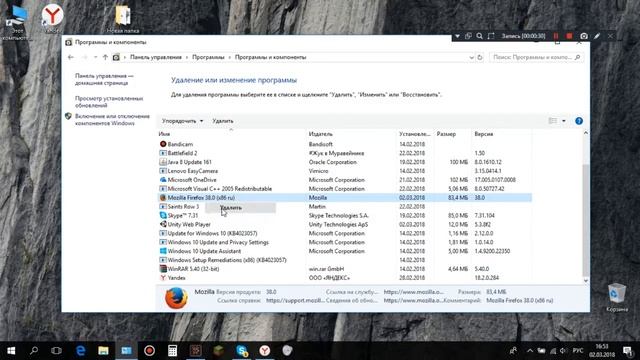Screen dimensions: 640x360
Task: Sort by the Версия column header
Action: [484, 134]
